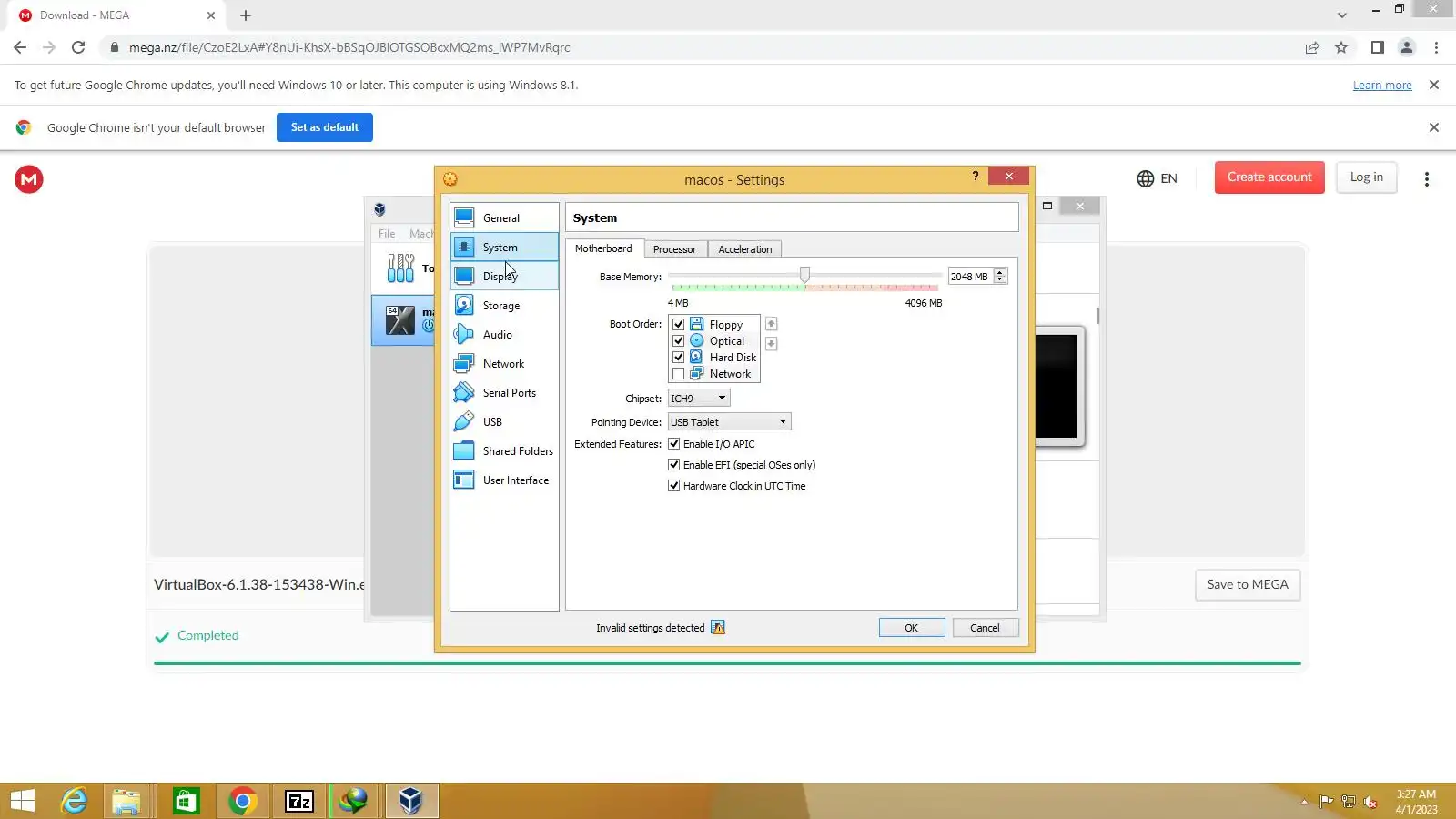Click the share this page icon
This screenshot has height=819, width=1456.
[1312, 47]
